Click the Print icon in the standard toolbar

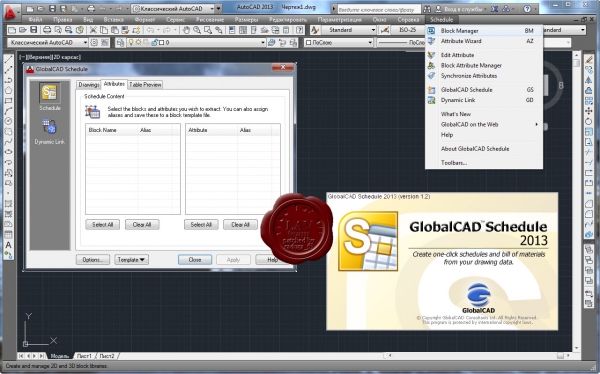[47, 30]
